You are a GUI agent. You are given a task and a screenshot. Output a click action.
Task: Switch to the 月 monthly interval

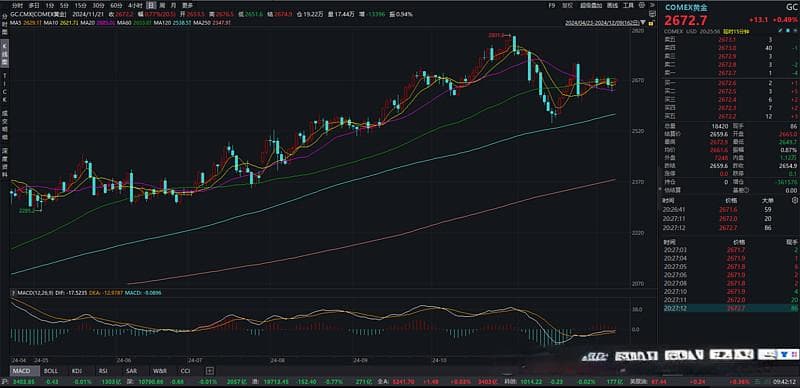174,5
